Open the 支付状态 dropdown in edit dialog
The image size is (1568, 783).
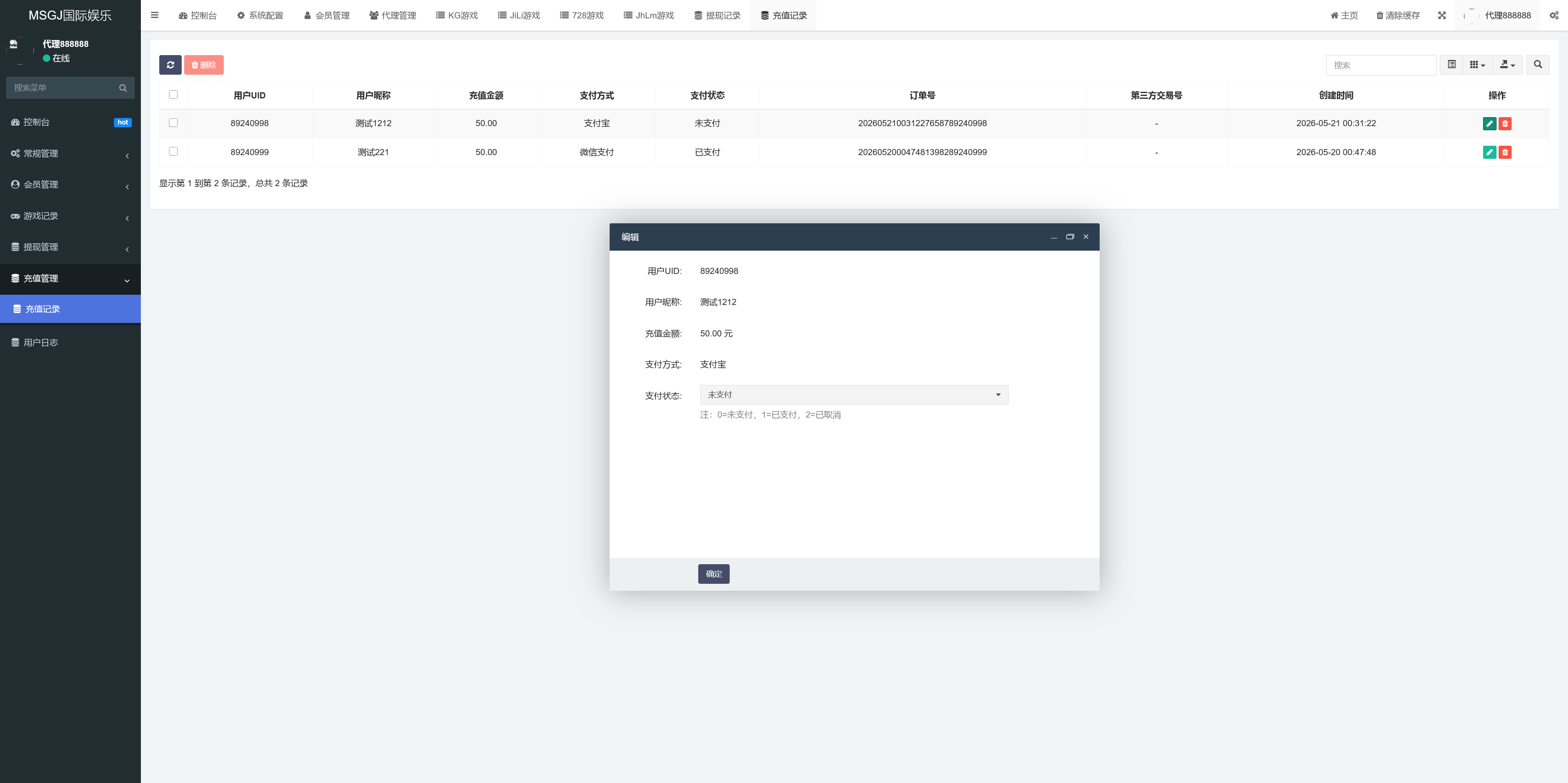854,395
